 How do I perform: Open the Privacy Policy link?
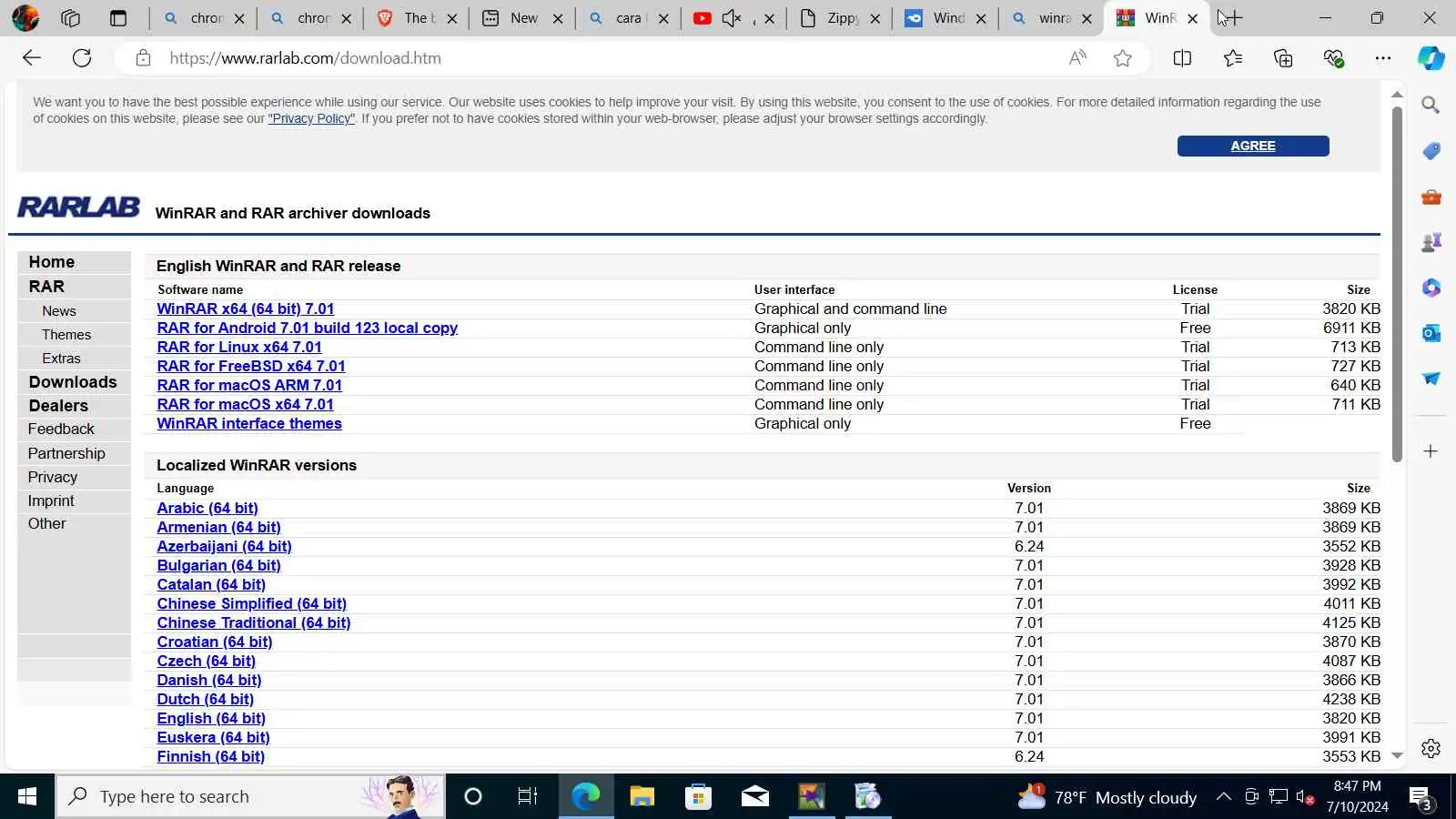click(x=311, y=118)
